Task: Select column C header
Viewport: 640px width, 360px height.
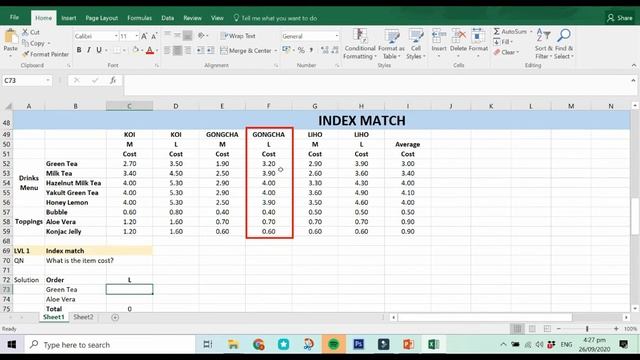Action: pyautogui.click(x=129, y=106)
